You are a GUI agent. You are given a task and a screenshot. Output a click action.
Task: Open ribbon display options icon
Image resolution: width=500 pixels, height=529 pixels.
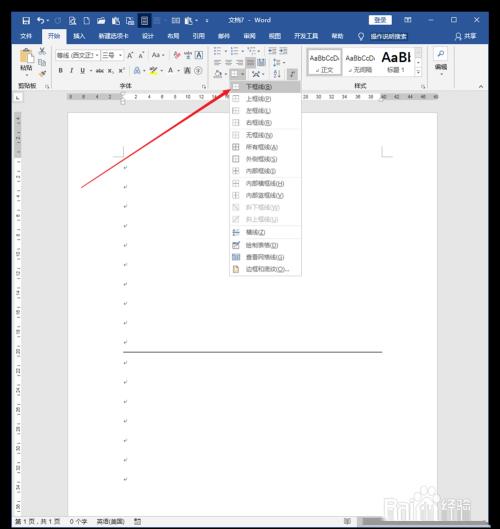408,20
